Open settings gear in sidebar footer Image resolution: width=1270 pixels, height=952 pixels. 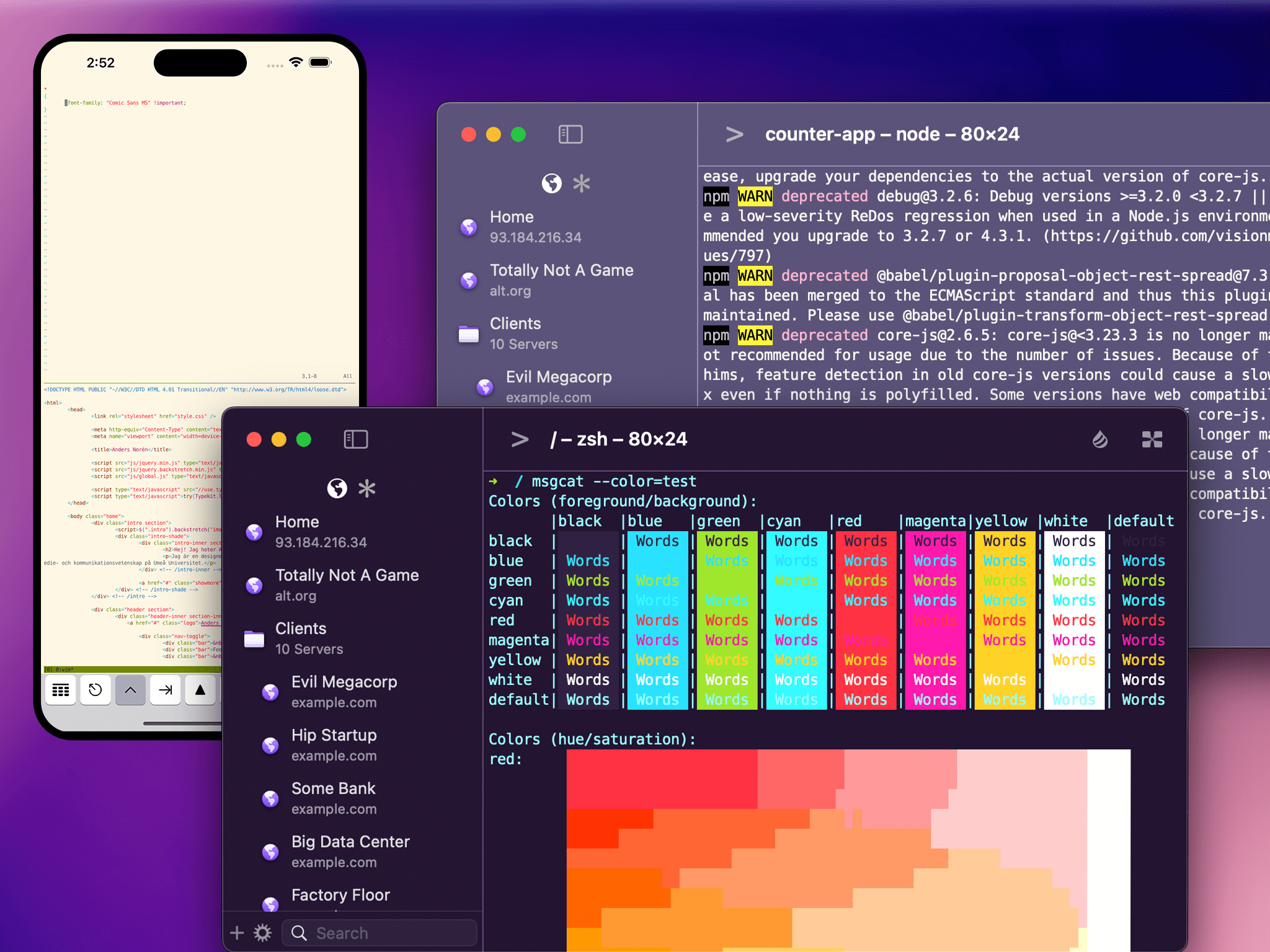263,933
